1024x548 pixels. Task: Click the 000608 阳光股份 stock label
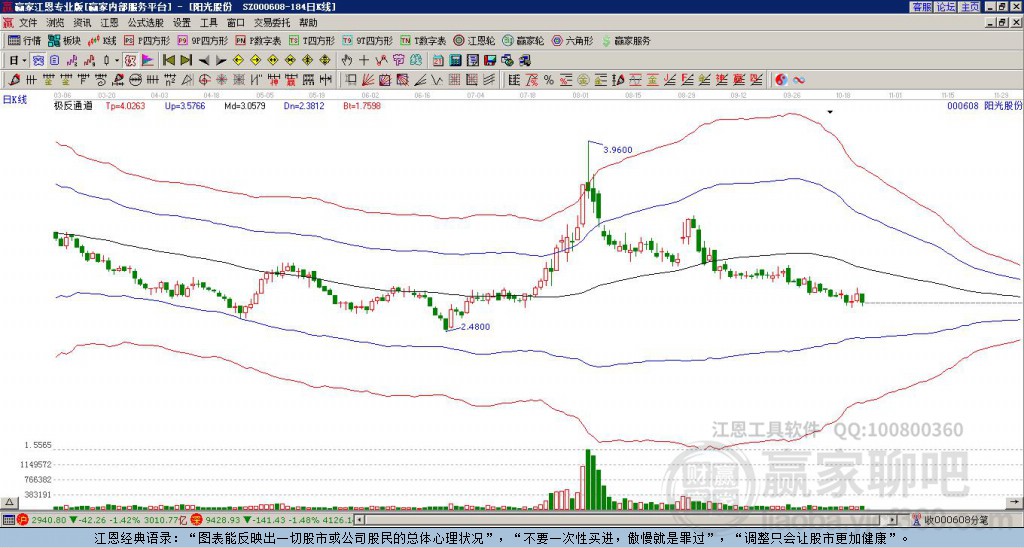tap(985, 105)
